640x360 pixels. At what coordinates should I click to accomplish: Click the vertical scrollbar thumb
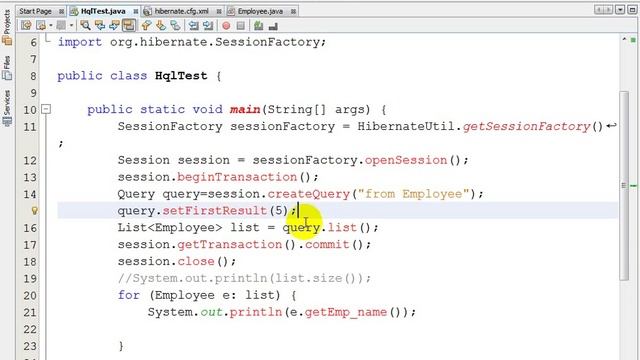624,186
